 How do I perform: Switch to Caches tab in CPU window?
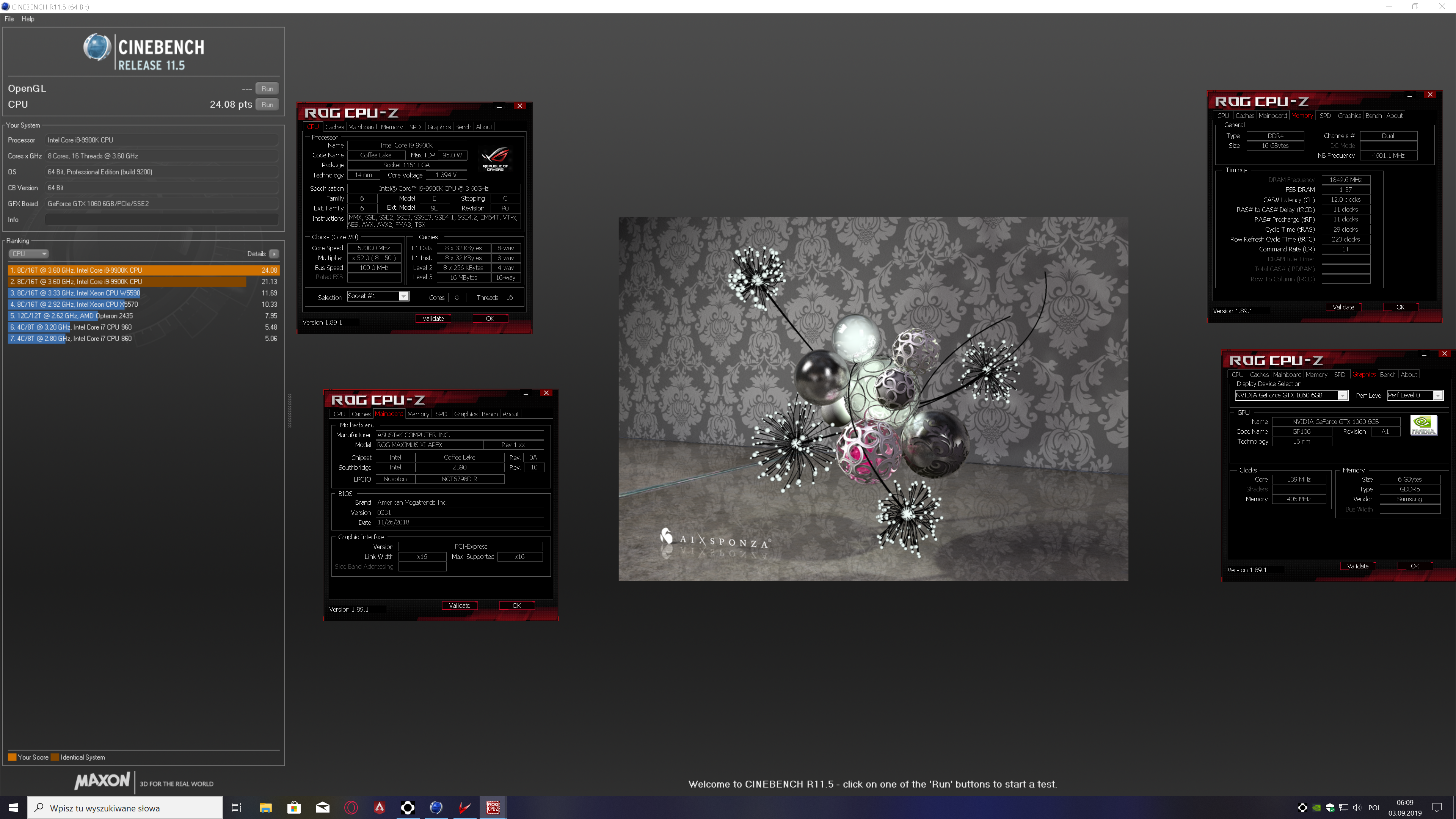334,127
